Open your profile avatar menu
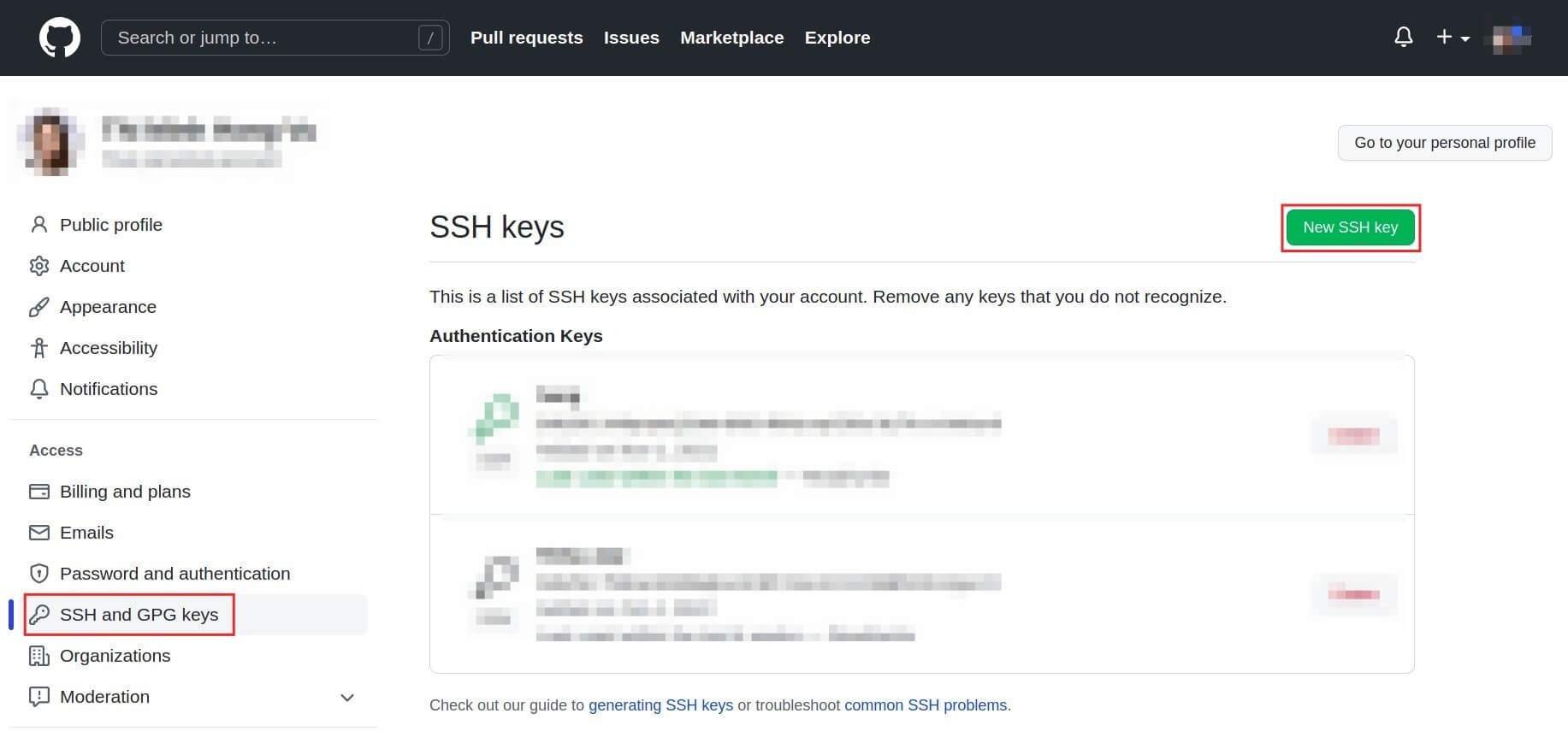Viewport: 1568px width, 731px height. tap(1508, 38)
